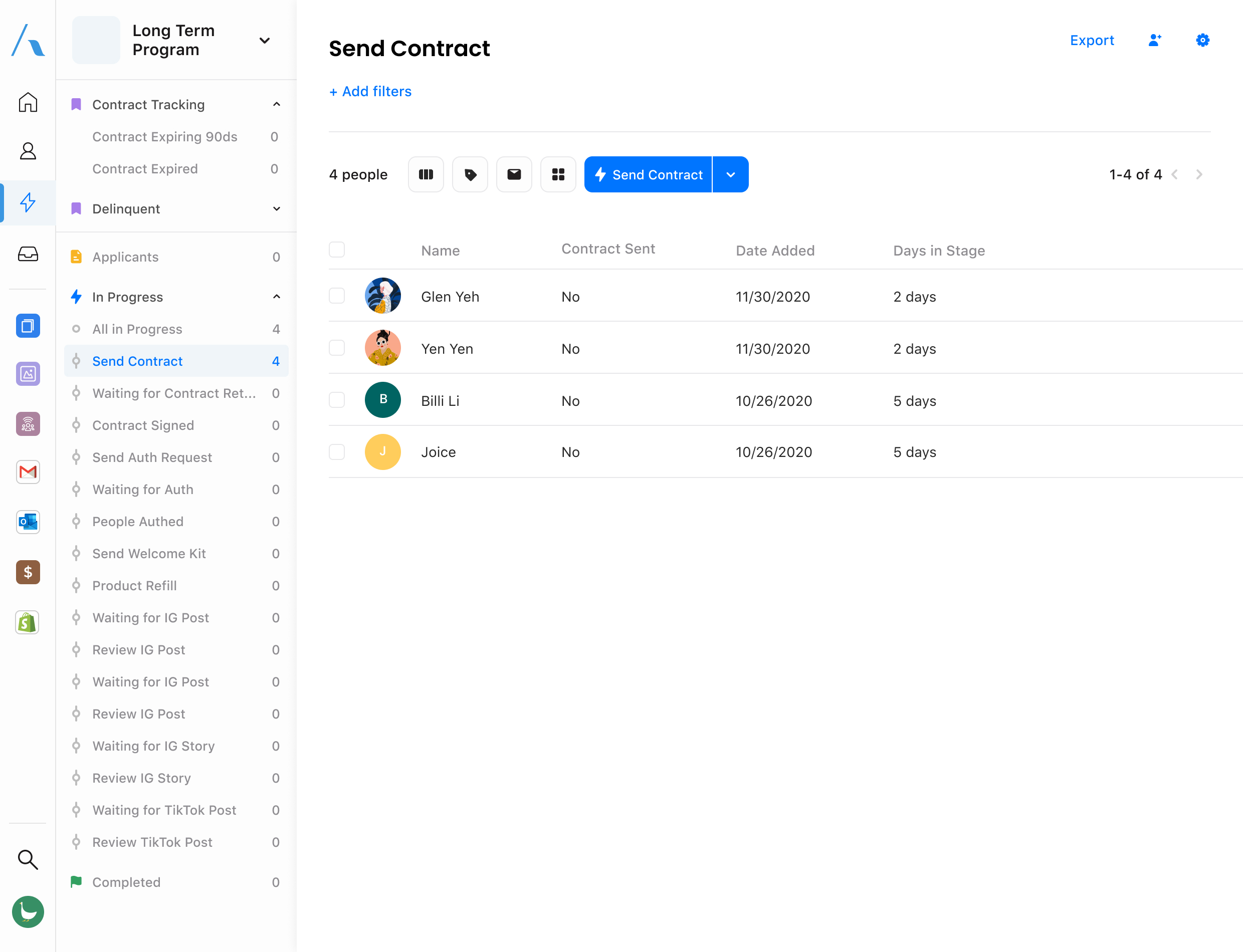Viewport: 1243px width, 952px height.
Task: Open Yen Yen's avatar thumbnail
Action: [382, 348]
